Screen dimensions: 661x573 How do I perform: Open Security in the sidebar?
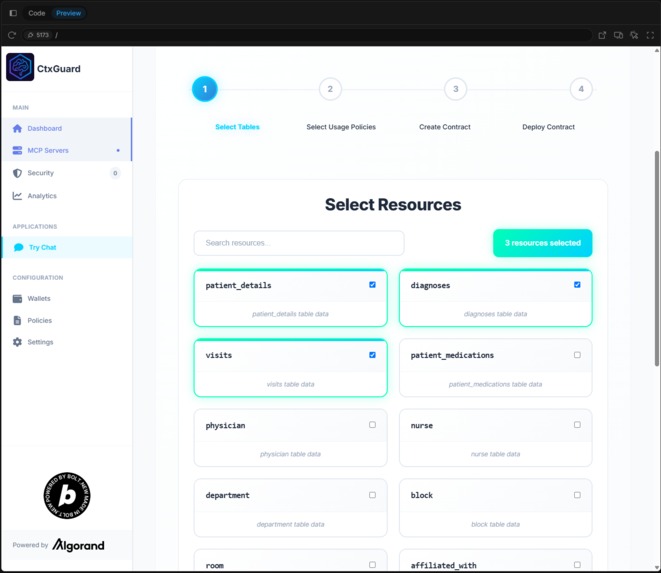[x=67, y=173]
